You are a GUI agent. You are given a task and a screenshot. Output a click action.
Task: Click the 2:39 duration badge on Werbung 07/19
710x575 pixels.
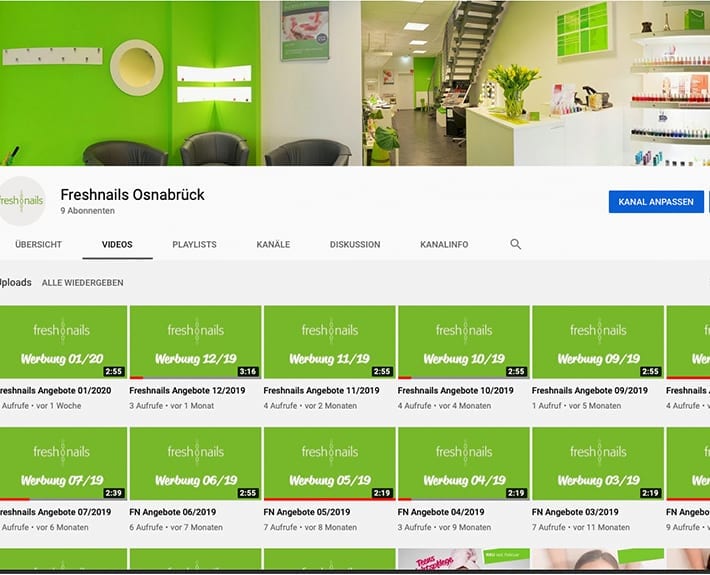tap(114, 493)
